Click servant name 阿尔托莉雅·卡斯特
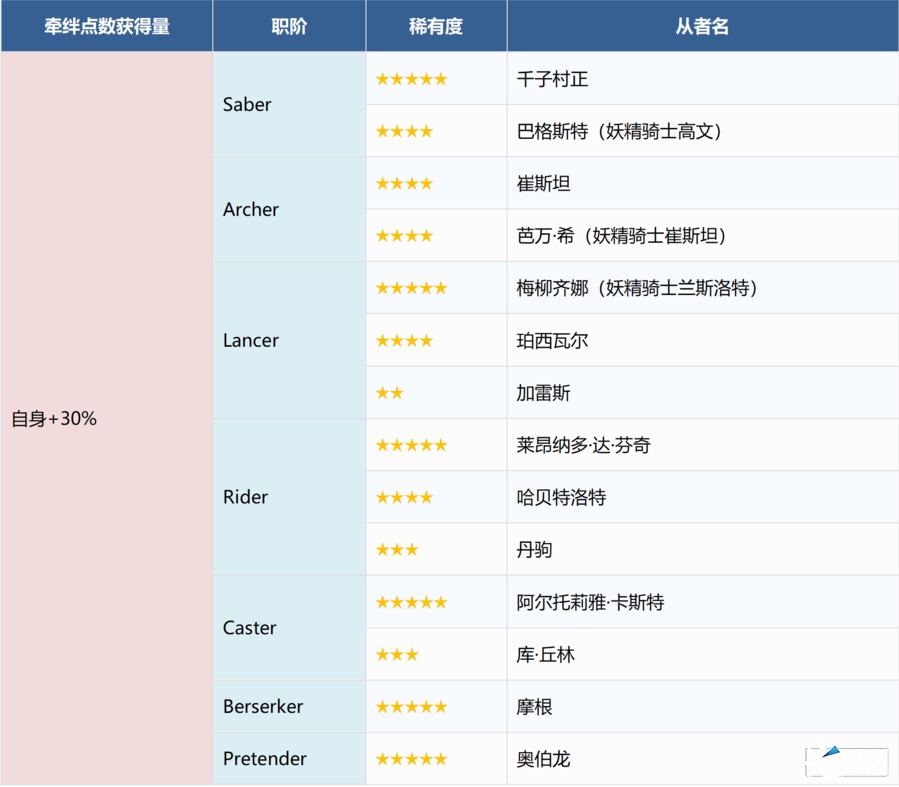This screenshot has height=787, width=899. [590, 602]
